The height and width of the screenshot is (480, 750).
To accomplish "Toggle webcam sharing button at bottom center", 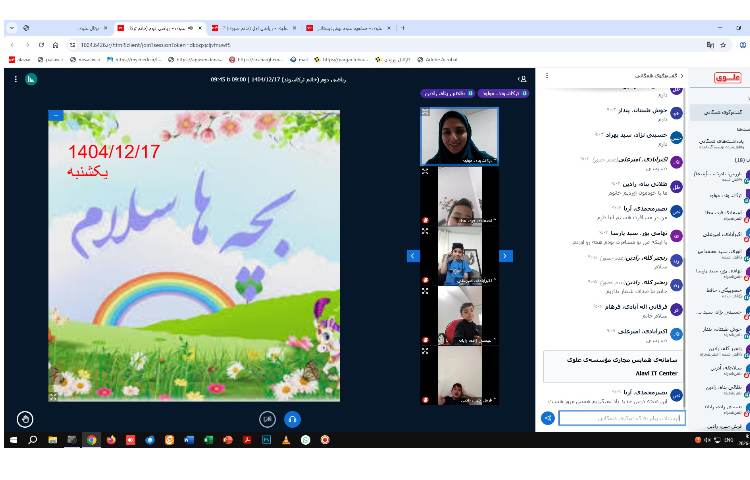I will point(267,419).
